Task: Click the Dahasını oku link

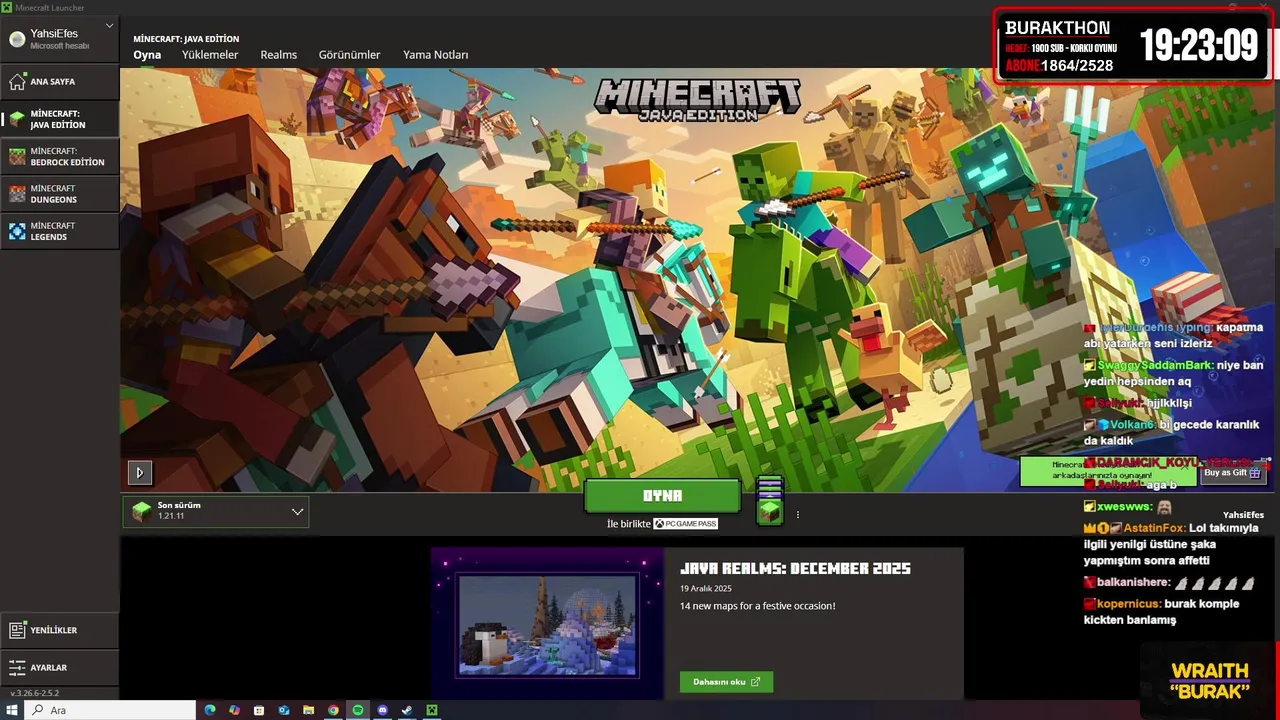Action: [x=726, y=682]
